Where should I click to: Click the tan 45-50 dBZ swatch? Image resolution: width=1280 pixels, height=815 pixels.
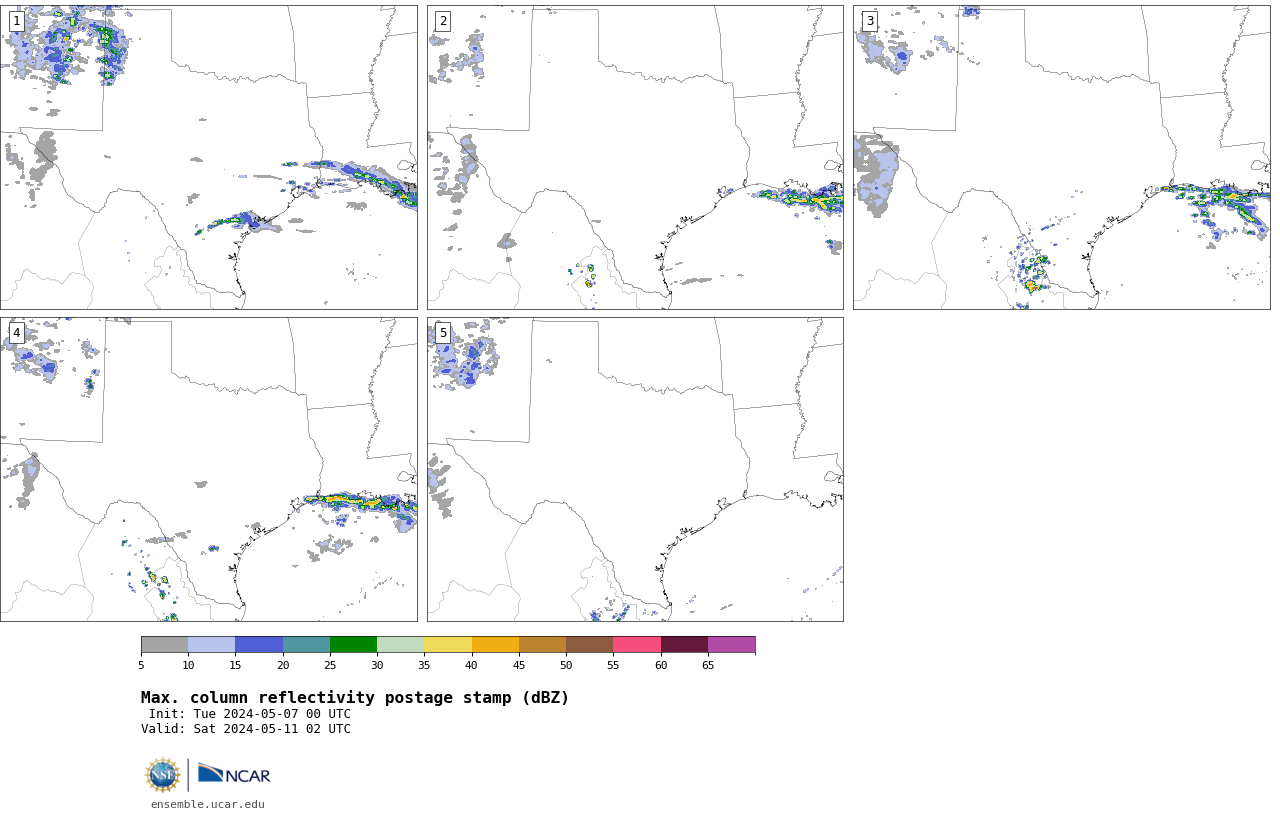542,644
